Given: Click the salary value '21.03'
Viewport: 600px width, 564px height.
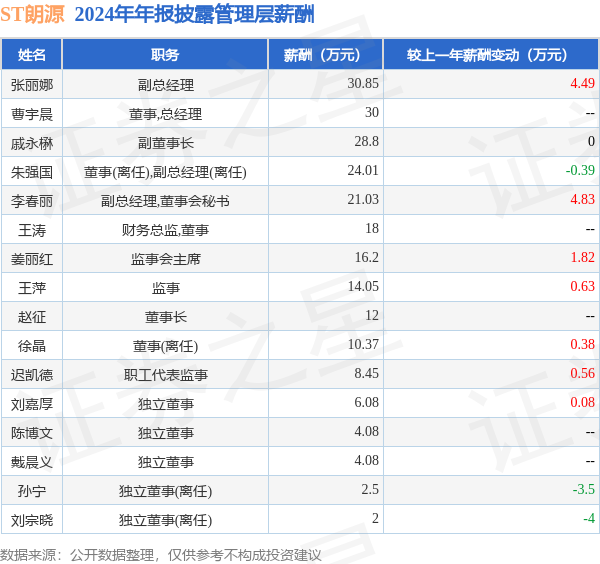Looking at the screenshot, I should point(363,199).
